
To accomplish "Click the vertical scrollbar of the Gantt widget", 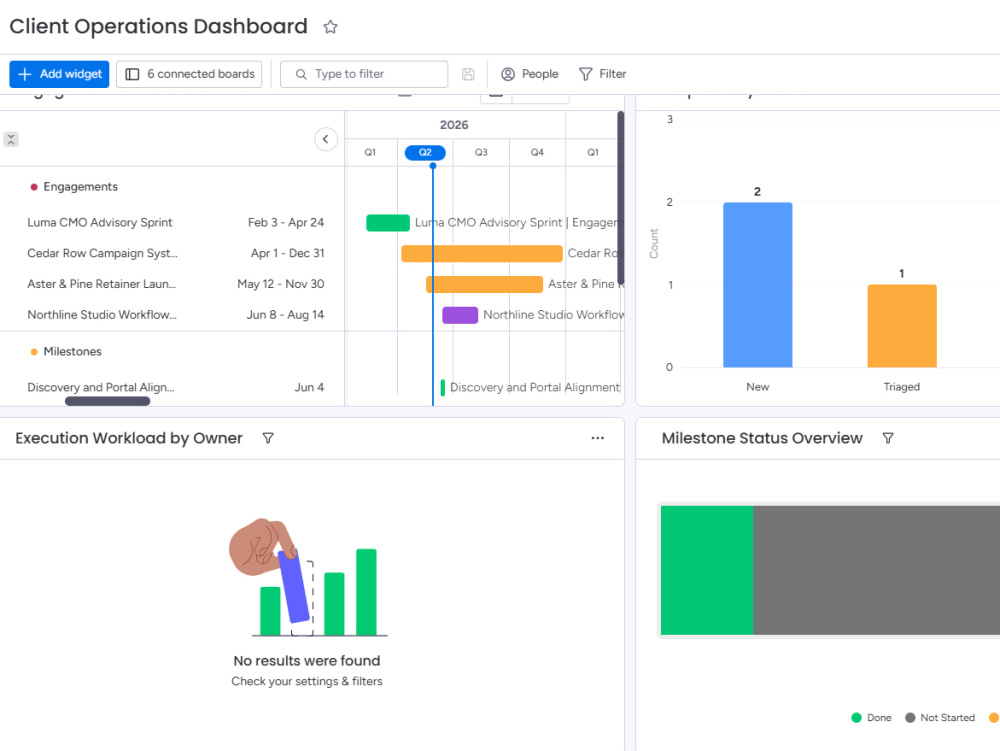I will 621,198.
